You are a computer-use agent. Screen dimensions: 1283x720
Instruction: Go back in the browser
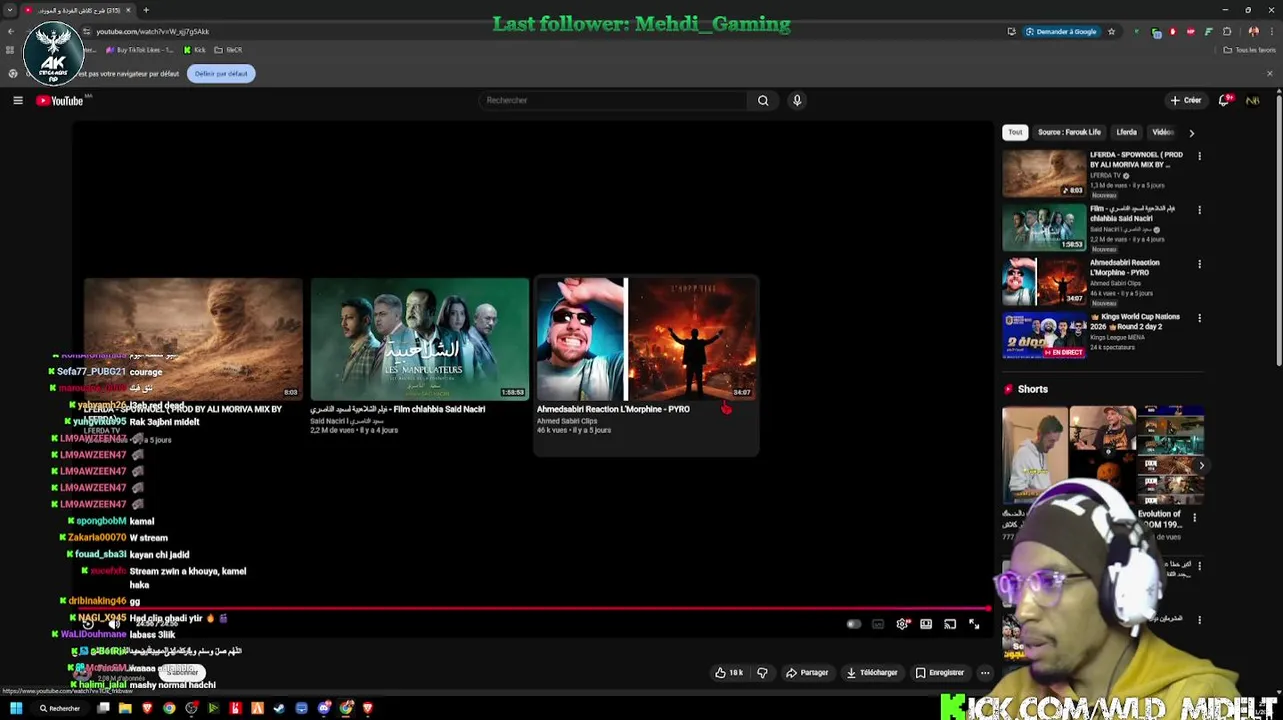10,31
